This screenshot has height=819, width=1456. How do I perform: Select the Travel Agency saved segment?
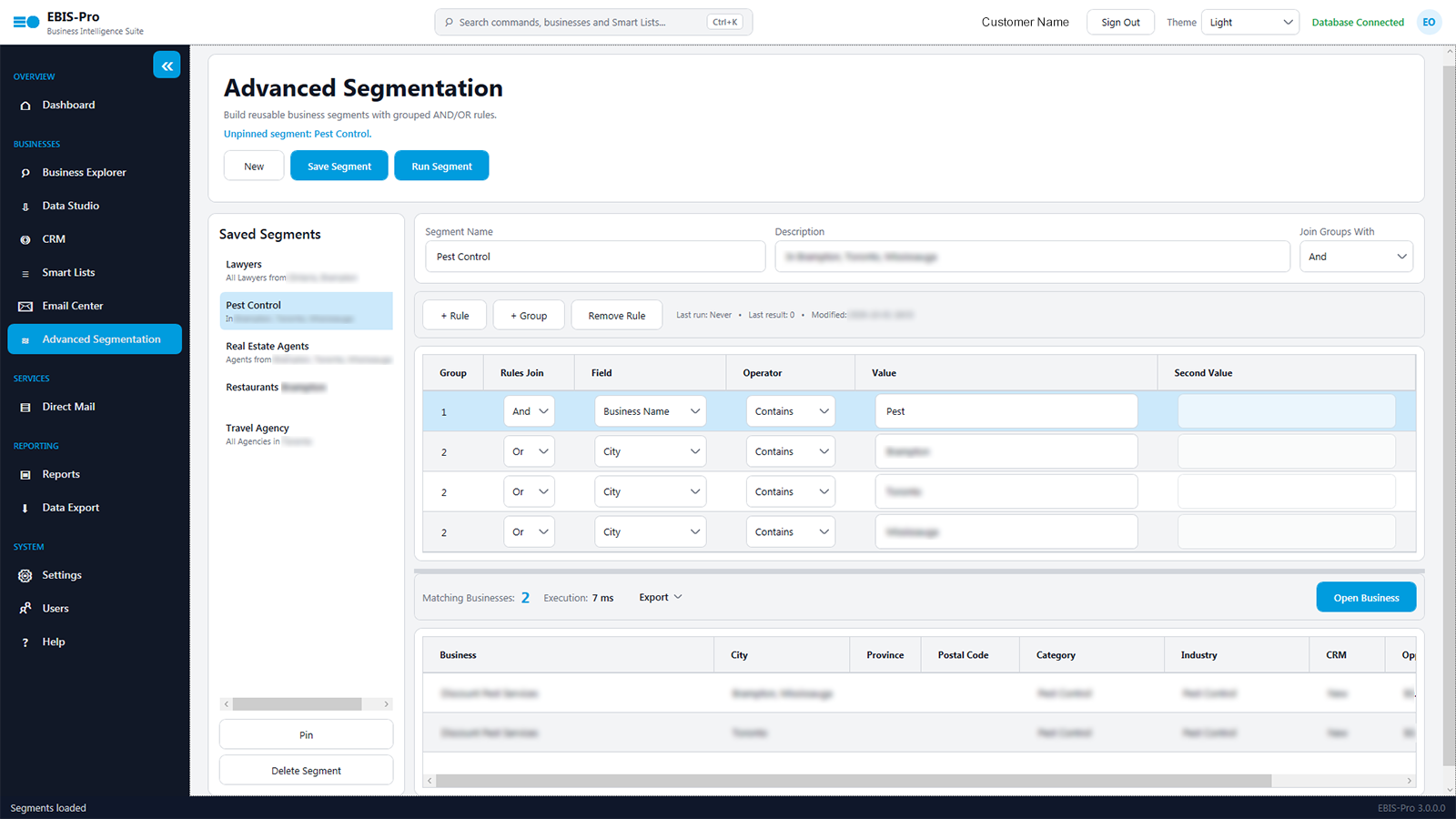(x=306, y=434)
